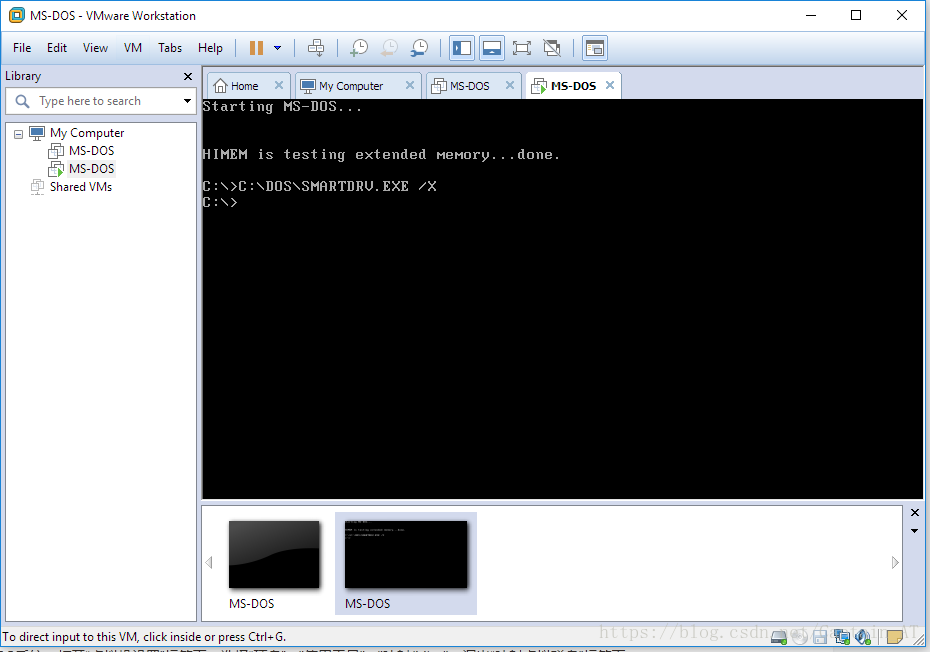Toggle the console view toolbar button
The image size is (930, 652).
[595, 48]
